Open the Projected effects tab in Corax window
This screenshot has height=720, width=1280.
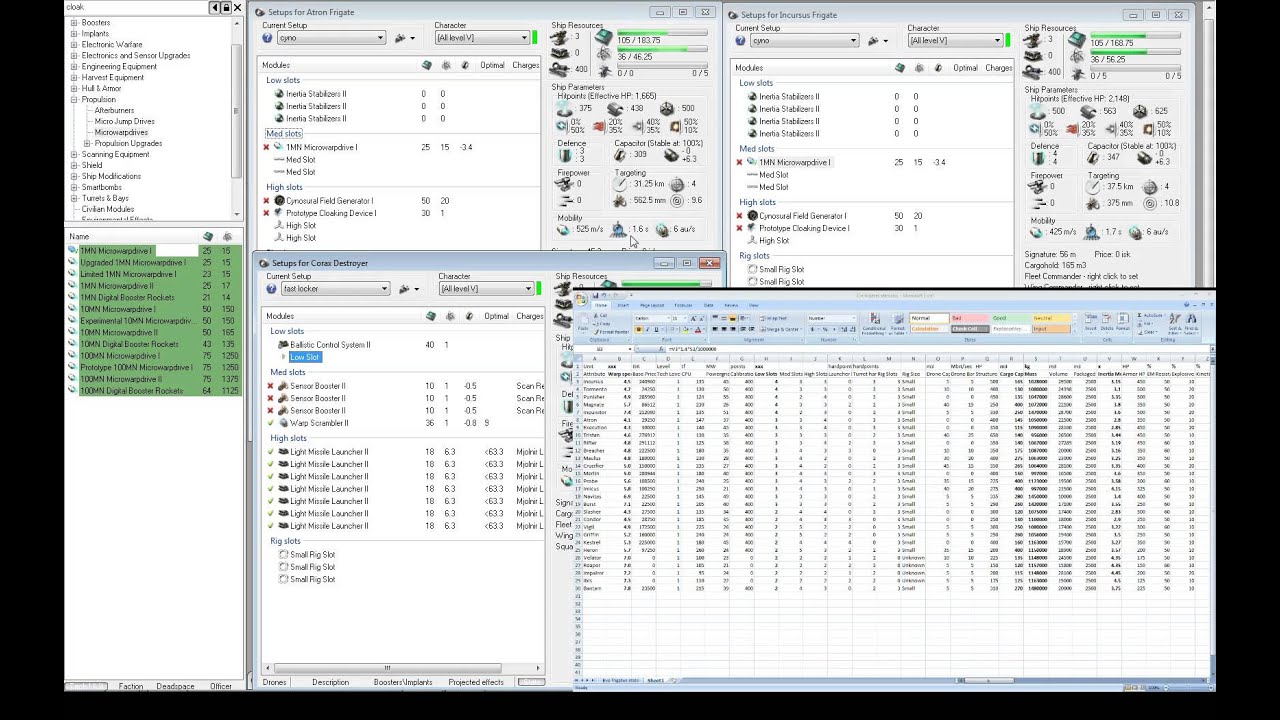(476, 682)
